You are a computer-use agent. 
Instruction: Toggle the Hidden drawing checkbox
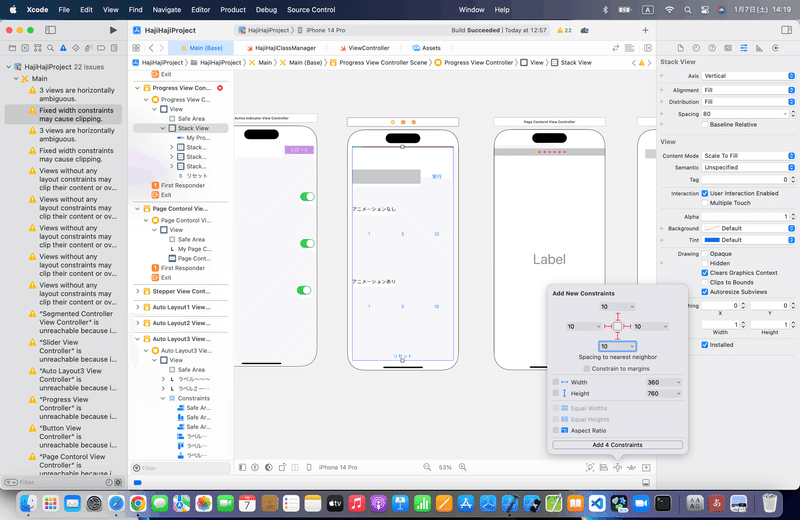(705, 263)
